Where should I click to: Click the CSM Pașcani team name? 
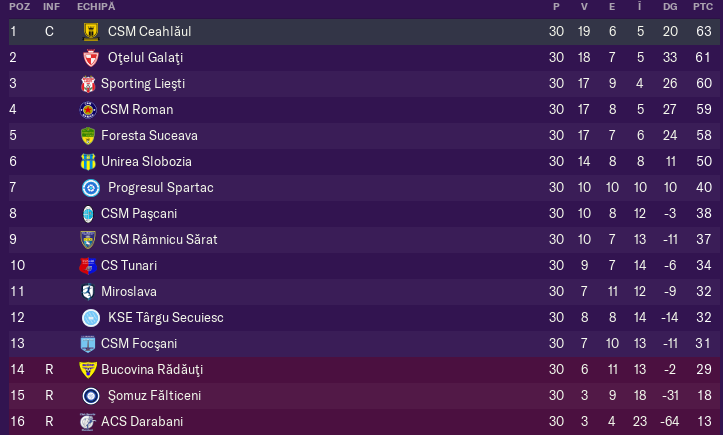[139, 214]
